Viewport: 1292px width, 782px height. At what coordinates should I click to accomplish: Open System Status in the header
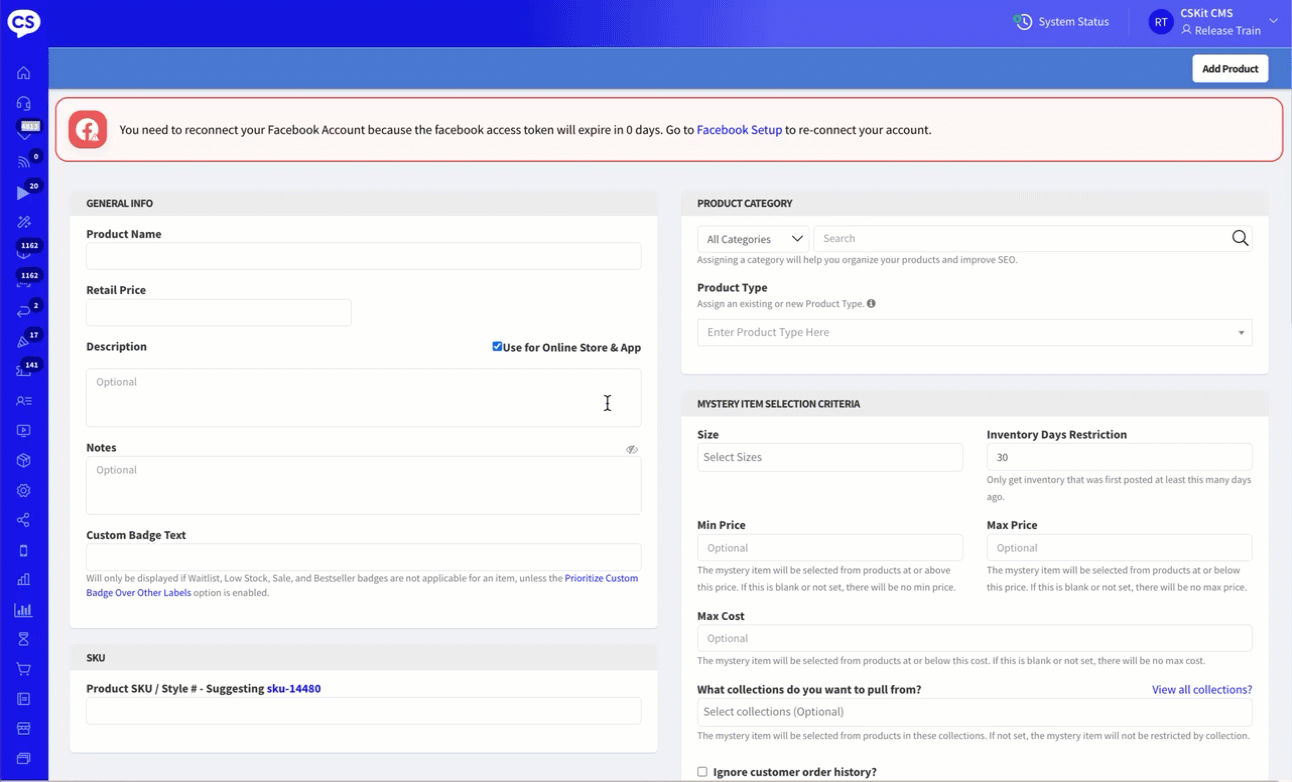(1061, 22)
